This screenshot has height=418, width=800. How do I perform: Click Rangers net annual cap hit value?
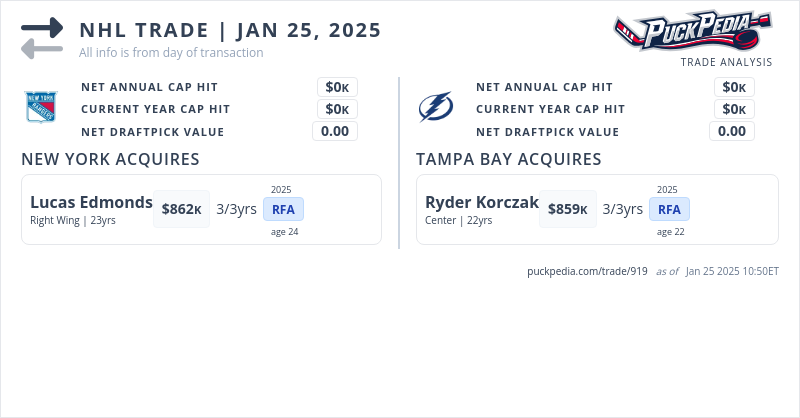pos(337,87)
